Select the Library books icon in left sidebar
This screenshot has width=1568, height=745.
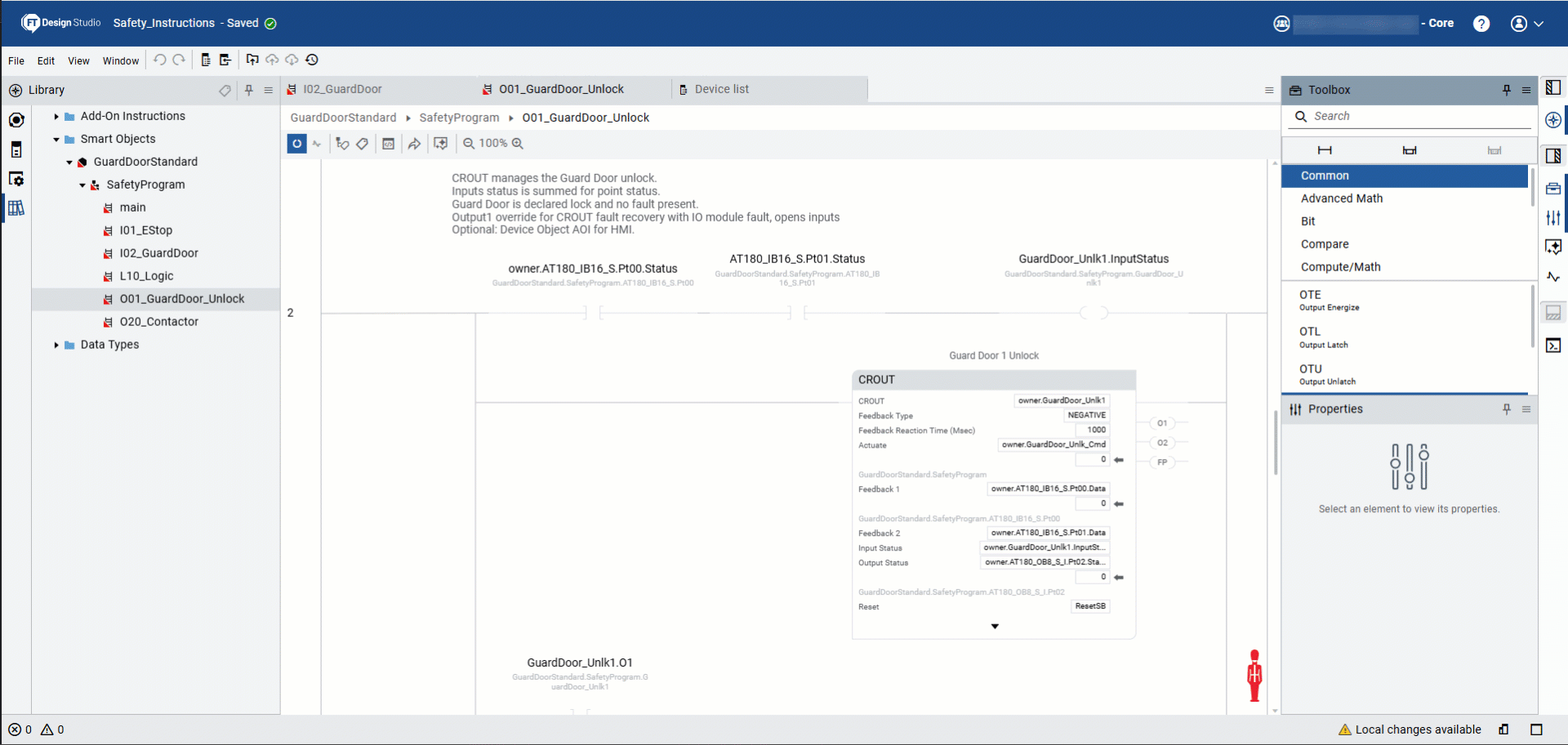pos(16,208)
